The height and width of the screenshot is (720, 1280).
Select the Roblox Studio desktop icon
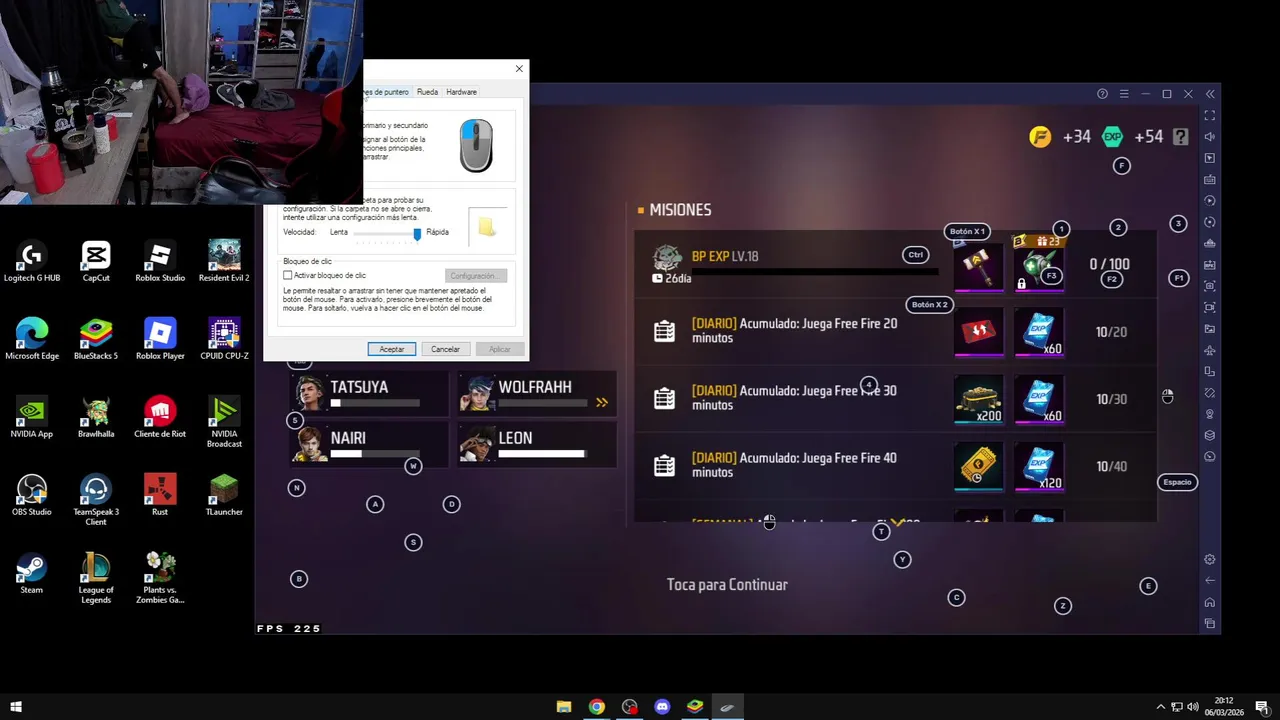[x=160, y=262]
